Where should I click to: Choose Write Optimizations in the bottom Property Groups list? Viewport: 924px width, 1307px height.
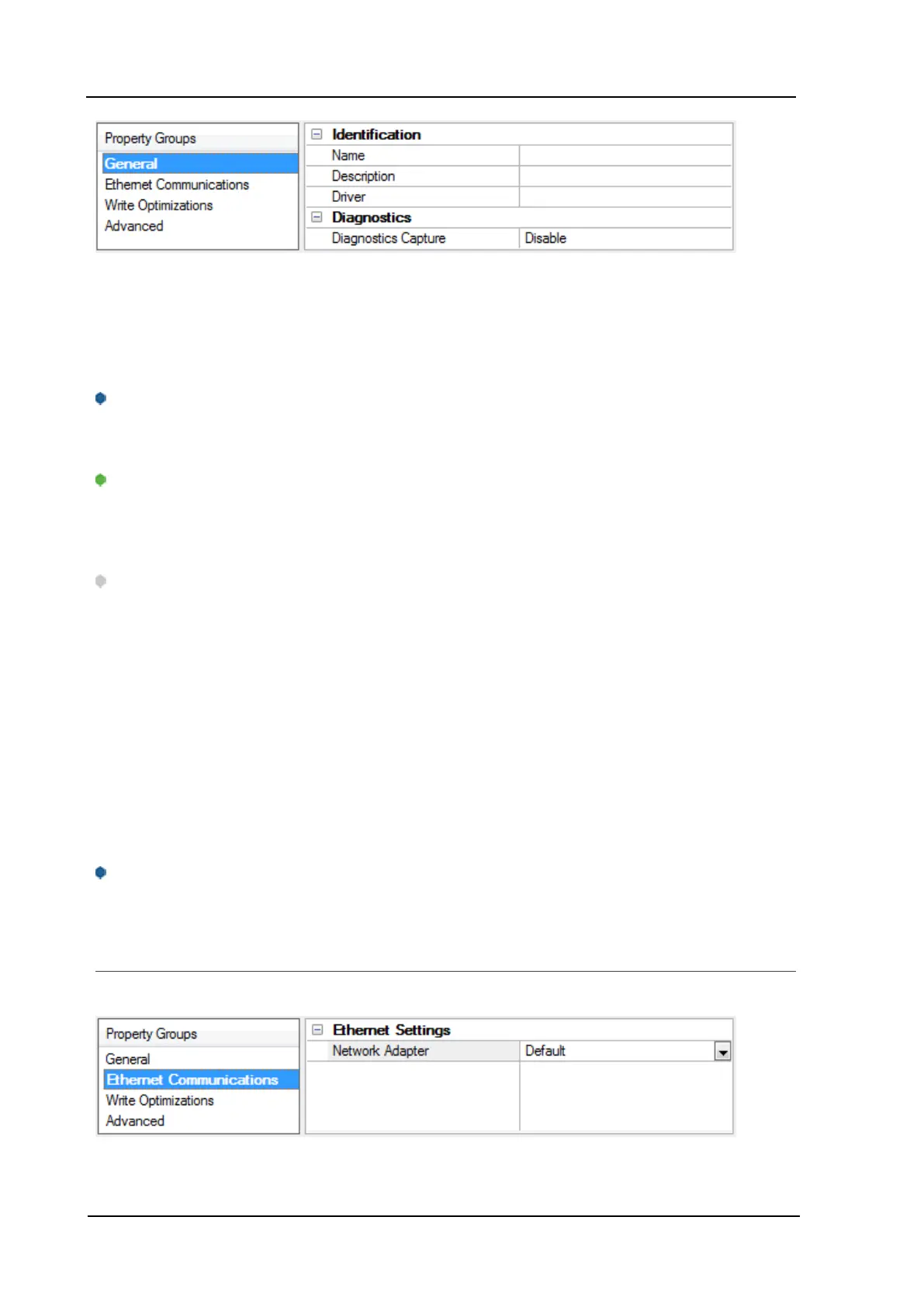point(160,1101)
